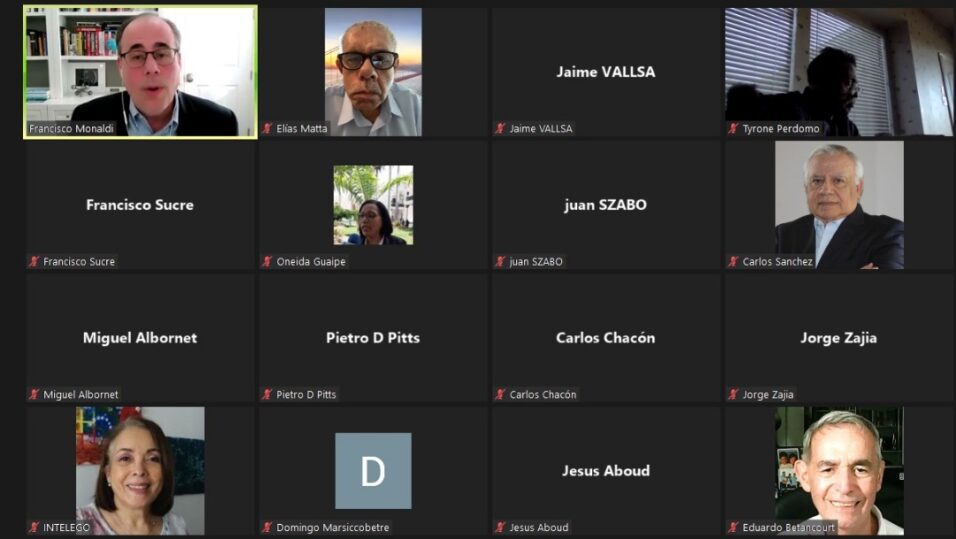Viewport: 956px width, 539px height.
Task: Click Oneida Guaipe's muted microphone icon
Action: tap(267, 262)
